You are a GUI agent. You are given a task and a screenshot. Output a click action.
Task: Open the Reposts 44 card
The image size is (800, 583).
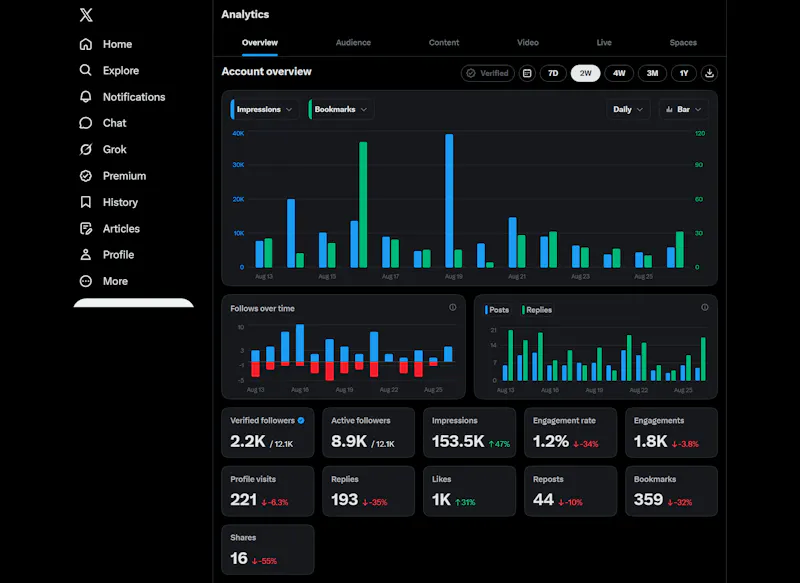coord(570,491)
